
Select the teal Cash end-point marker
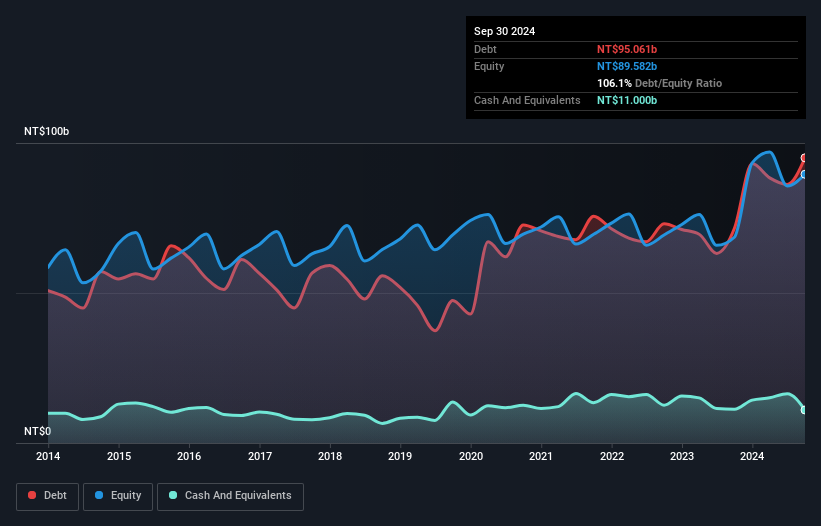point(804,410)
